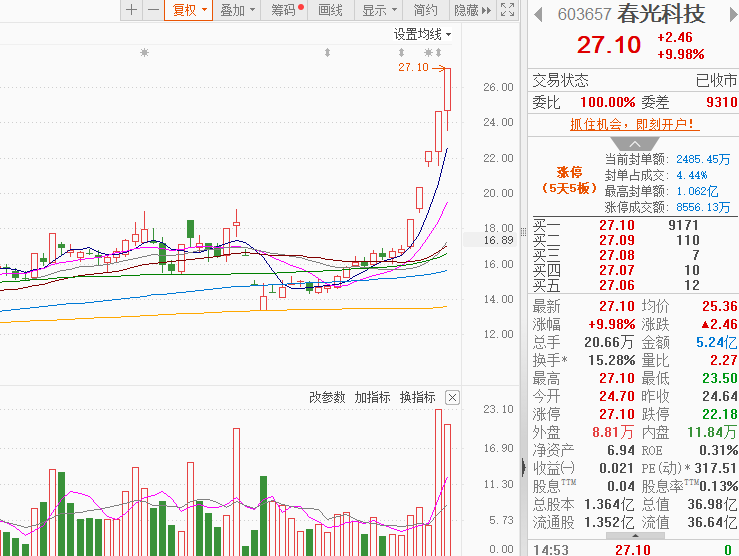Click the side panel collapse arrow handle

(524, 467)
